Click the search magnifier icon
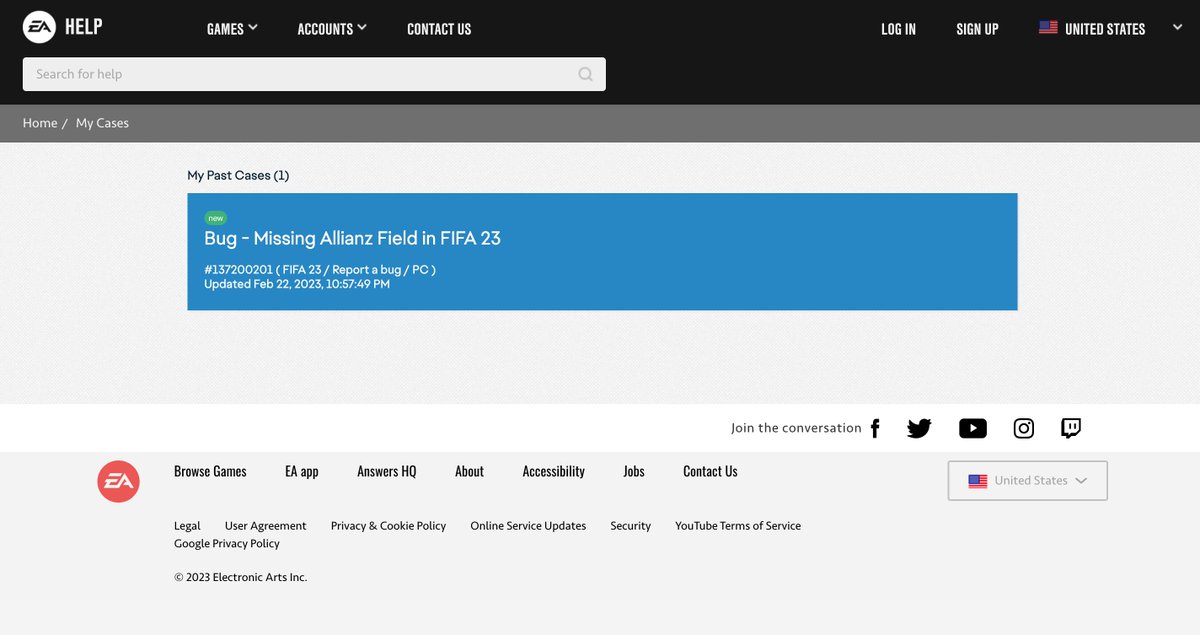The height and width of the screenshot is (635, 1200). click(x=586, y=74)
